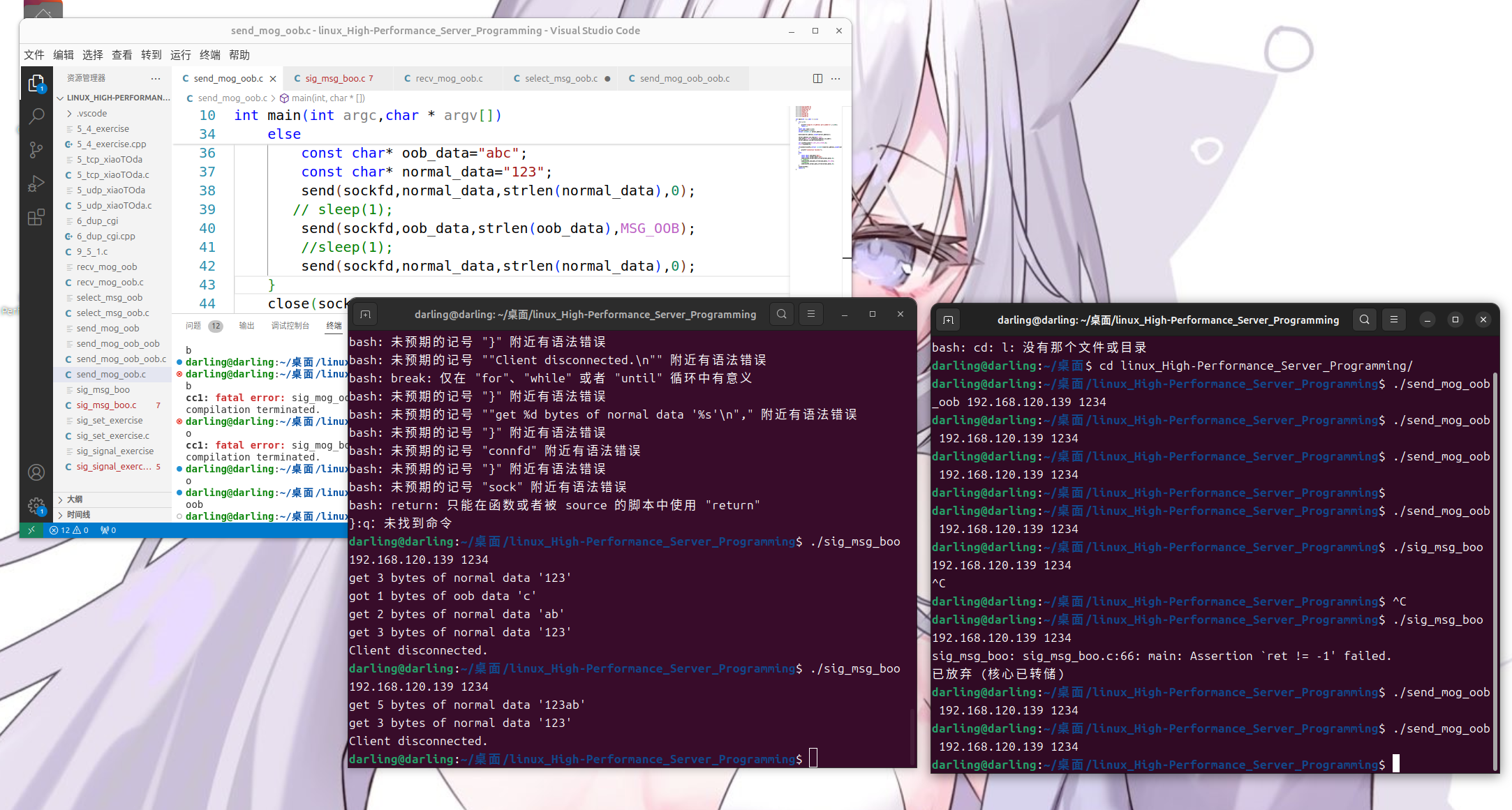
Task: Expand the 时间线 timeline section
Action: [113, 514]
